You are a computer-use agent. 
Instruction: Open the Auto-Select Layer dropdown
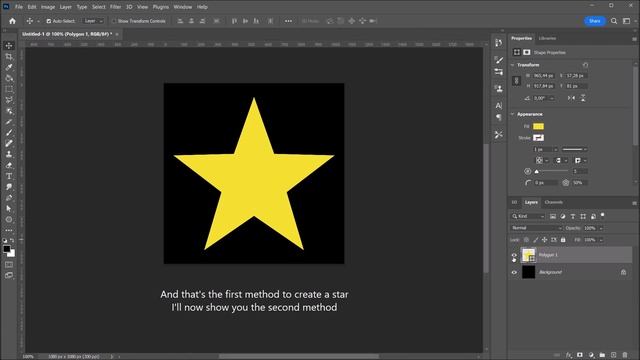[93, 21]
